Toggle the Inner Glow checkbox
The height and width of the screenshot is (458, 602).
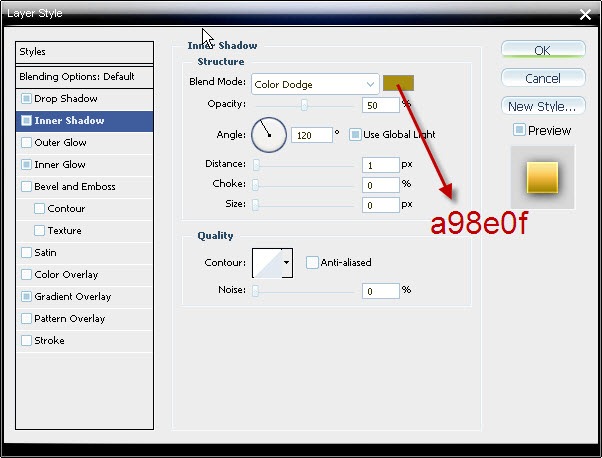26,165
